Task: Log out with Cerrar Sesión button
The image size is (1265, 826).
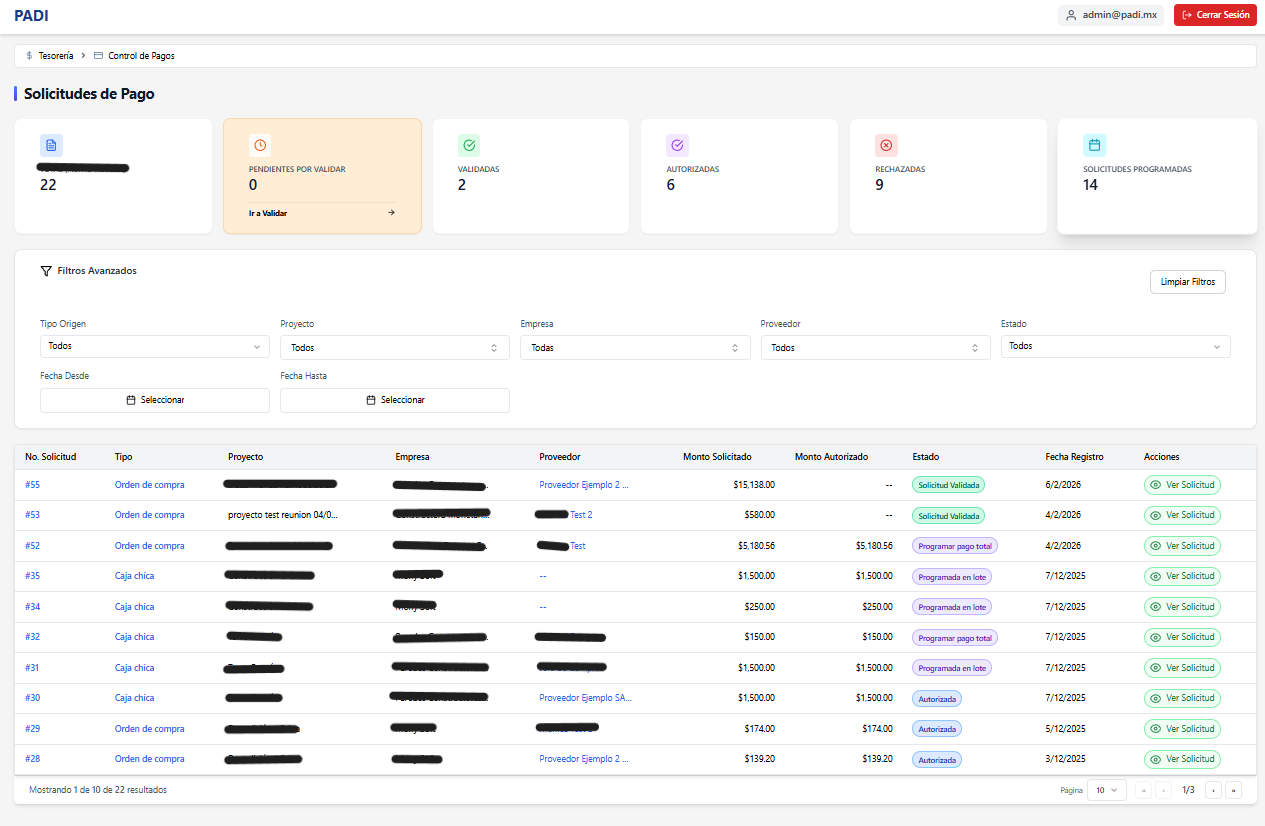Action: pos(1214,15)
